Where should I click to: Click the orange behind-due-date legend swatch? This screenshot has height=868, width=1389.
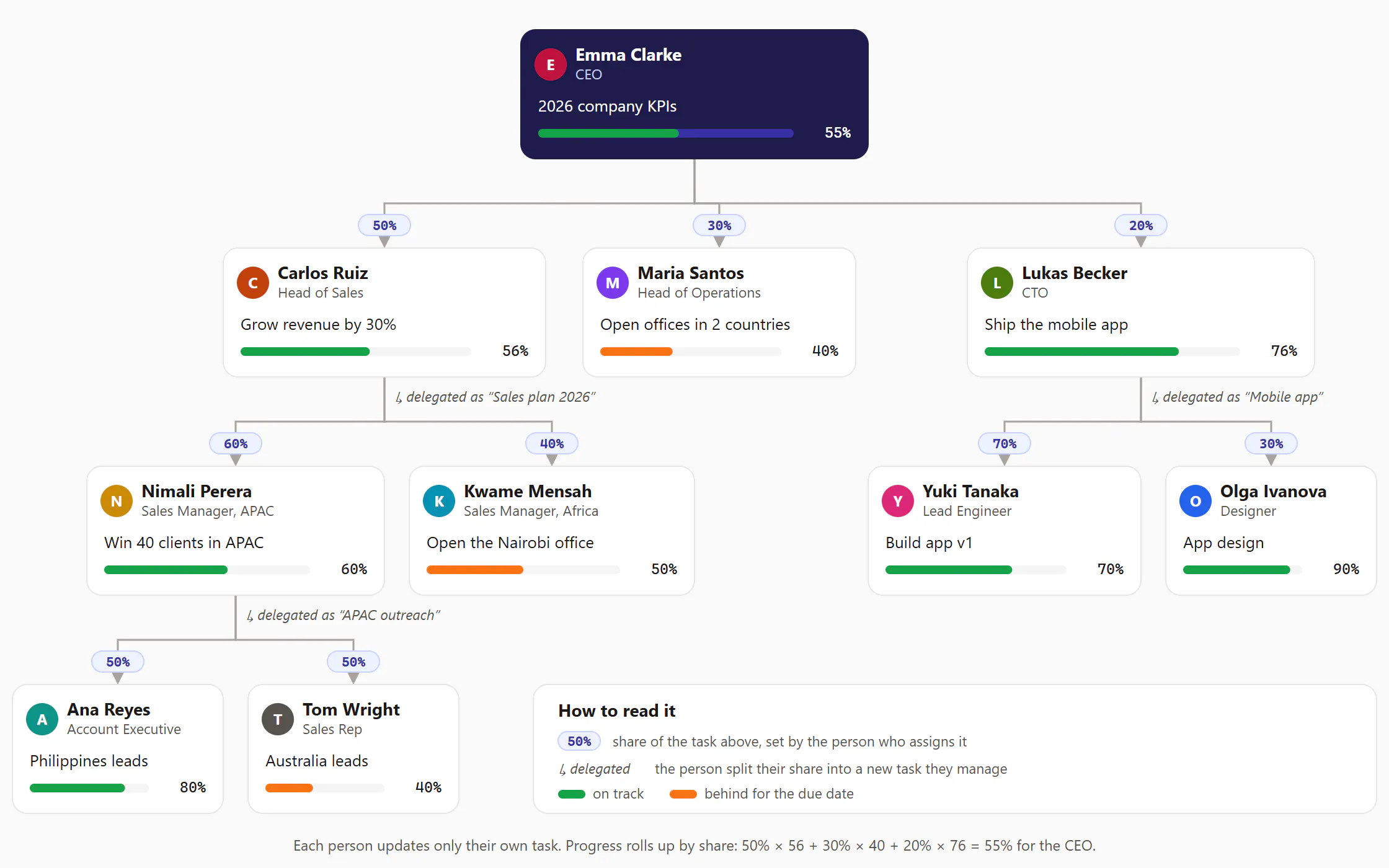683,794
